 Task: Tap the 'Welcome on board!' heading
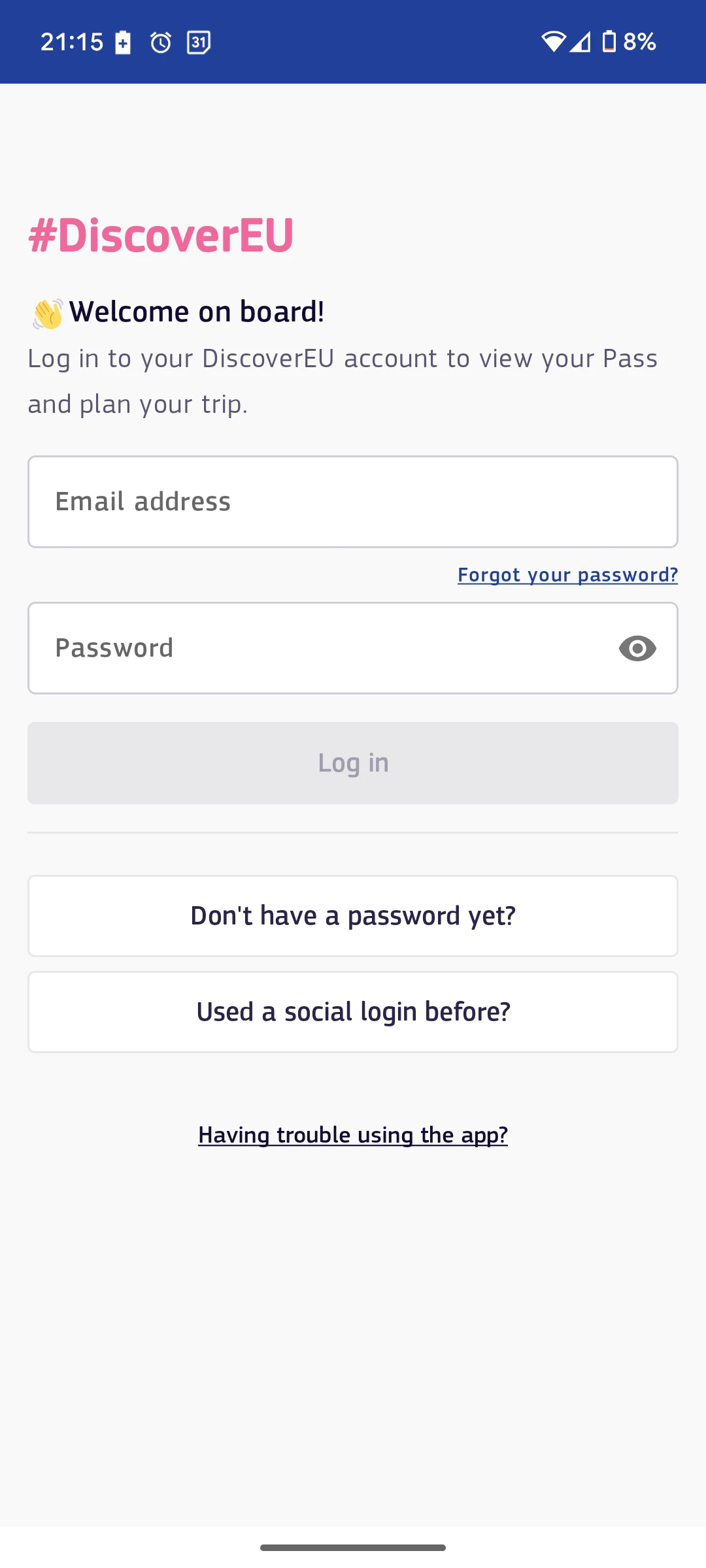click(197, 312)
